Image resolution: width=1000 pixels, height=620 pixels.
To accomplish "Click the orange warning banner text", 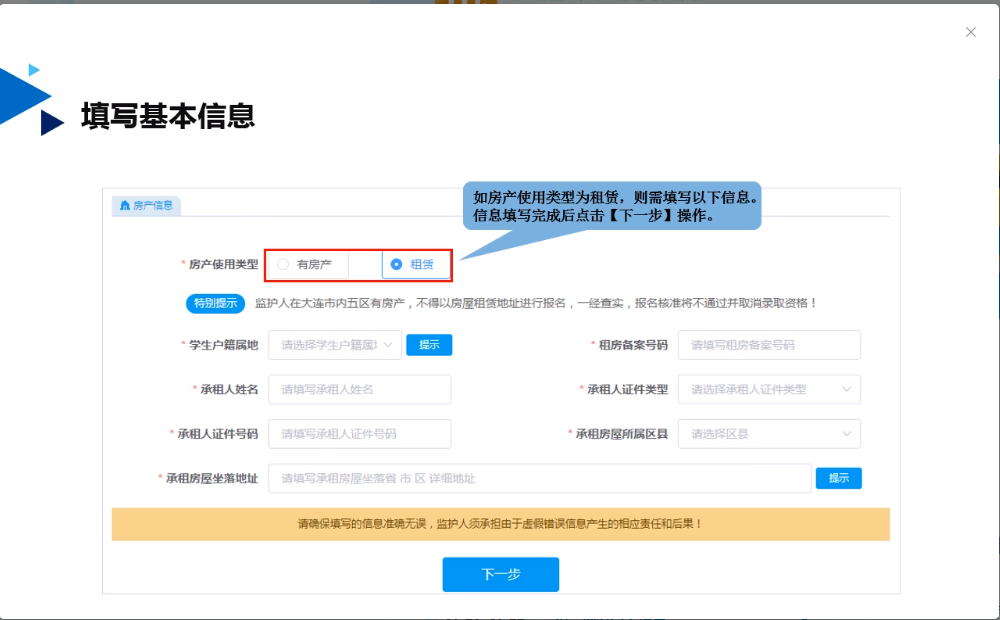I will click(500, 523).
